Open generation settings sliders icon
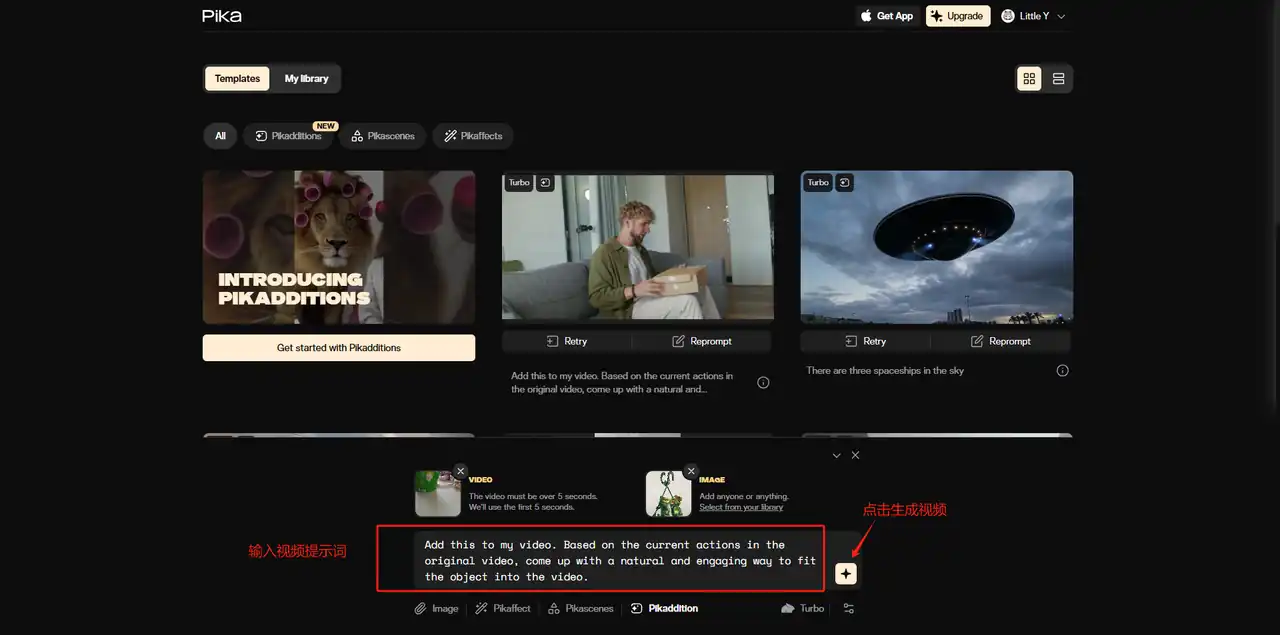 pyautogui.click(x=849, y=608)
